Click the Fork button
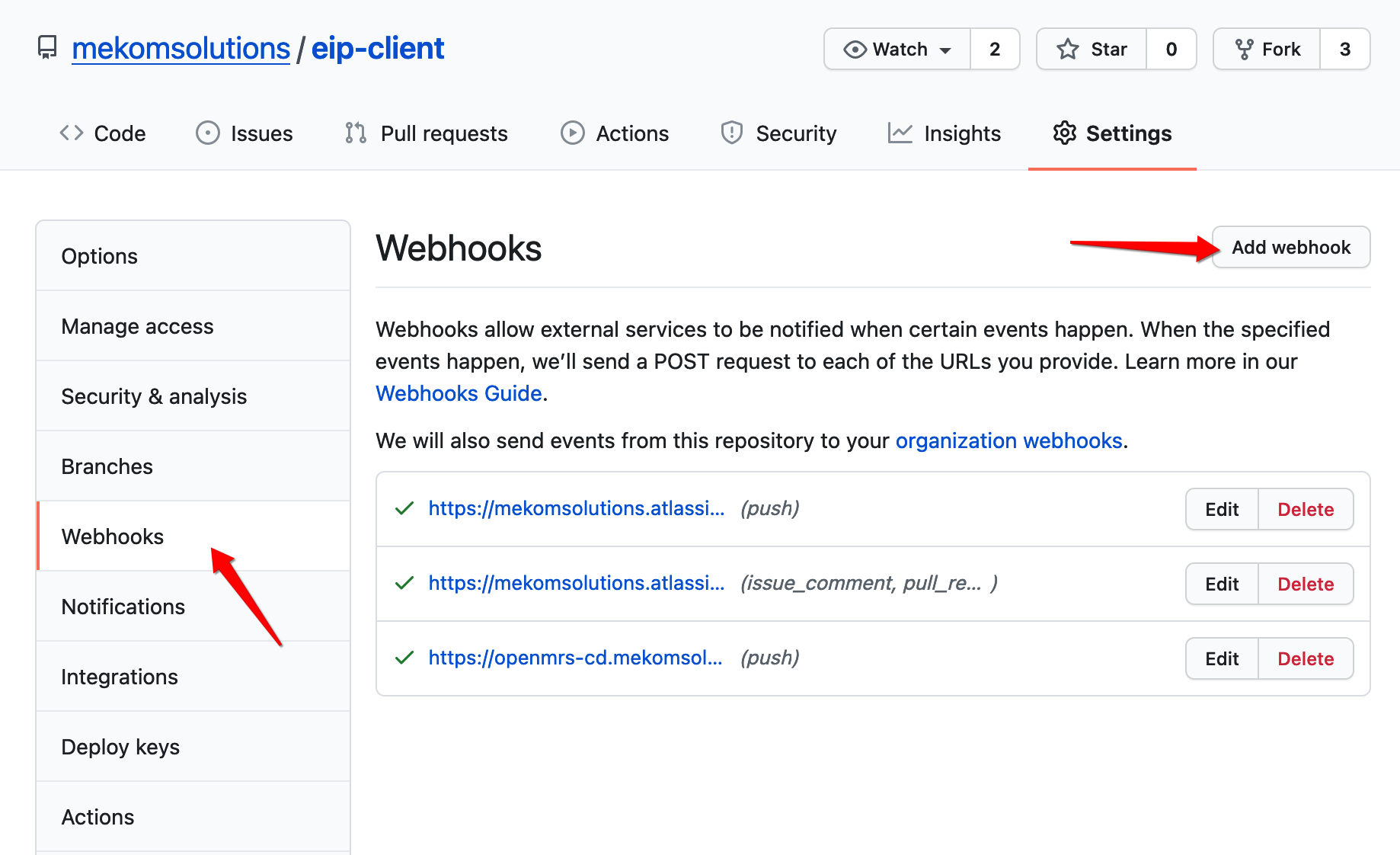This screenshot has width=1400, height=855. [1267, 50]
